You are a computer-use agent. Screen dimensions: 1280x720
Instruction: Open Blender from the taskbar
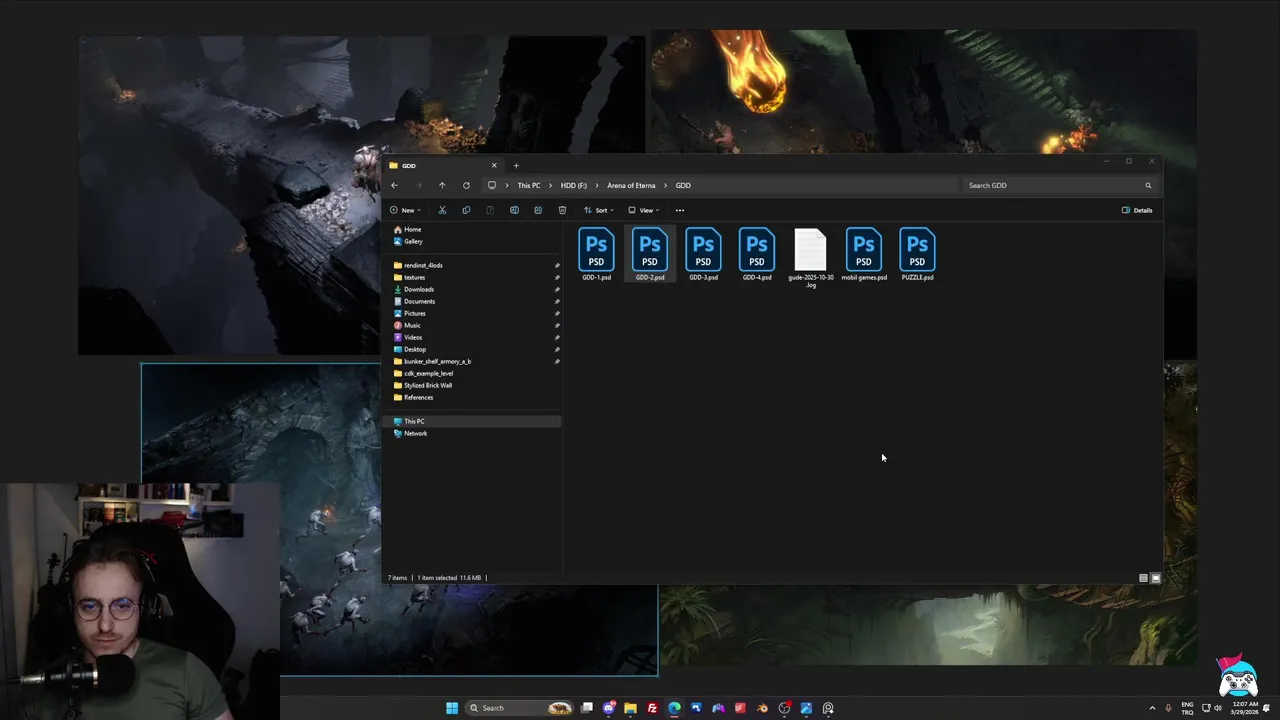click(x=762, y=708)
